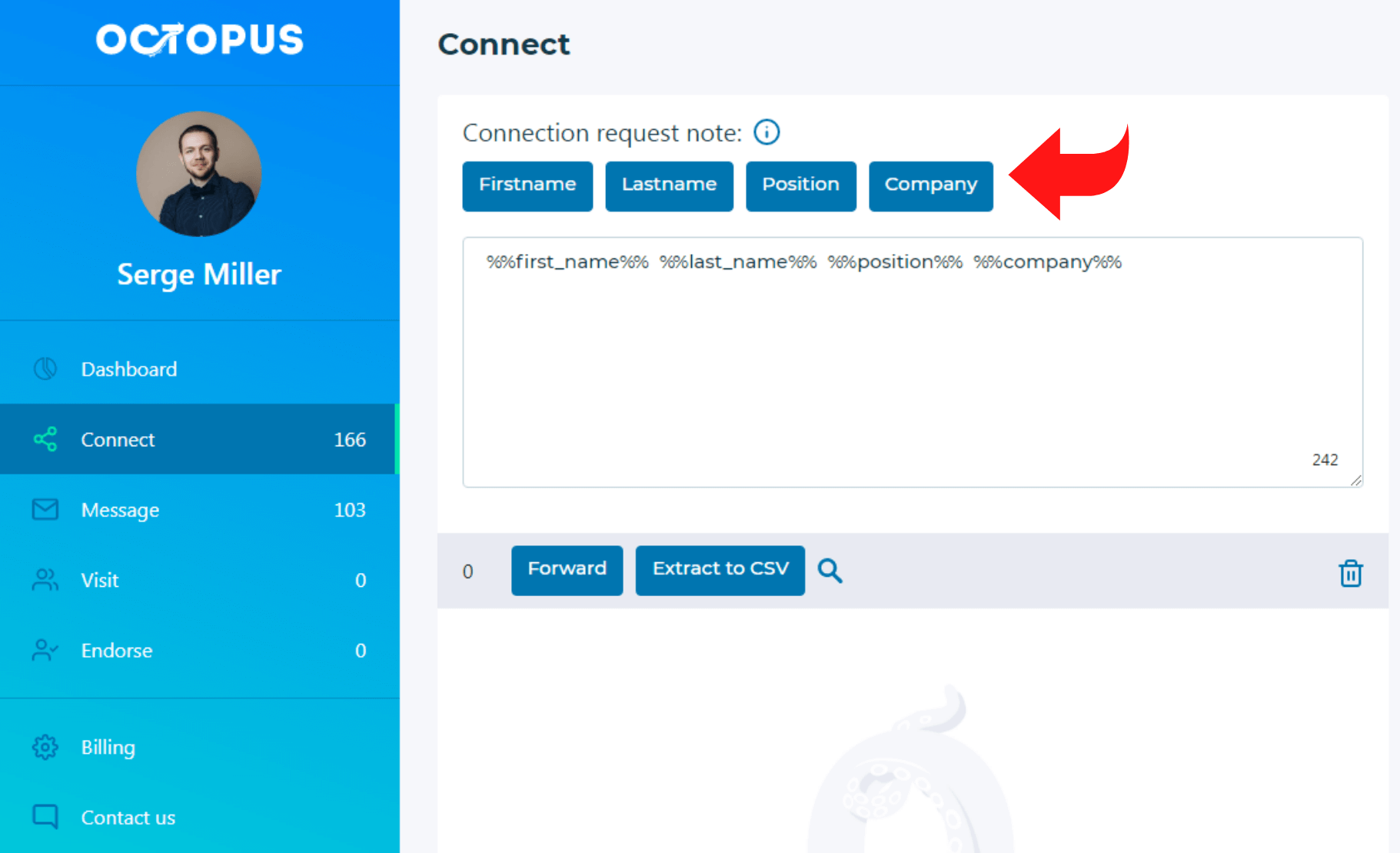Click the Billing gear icon

45,747
